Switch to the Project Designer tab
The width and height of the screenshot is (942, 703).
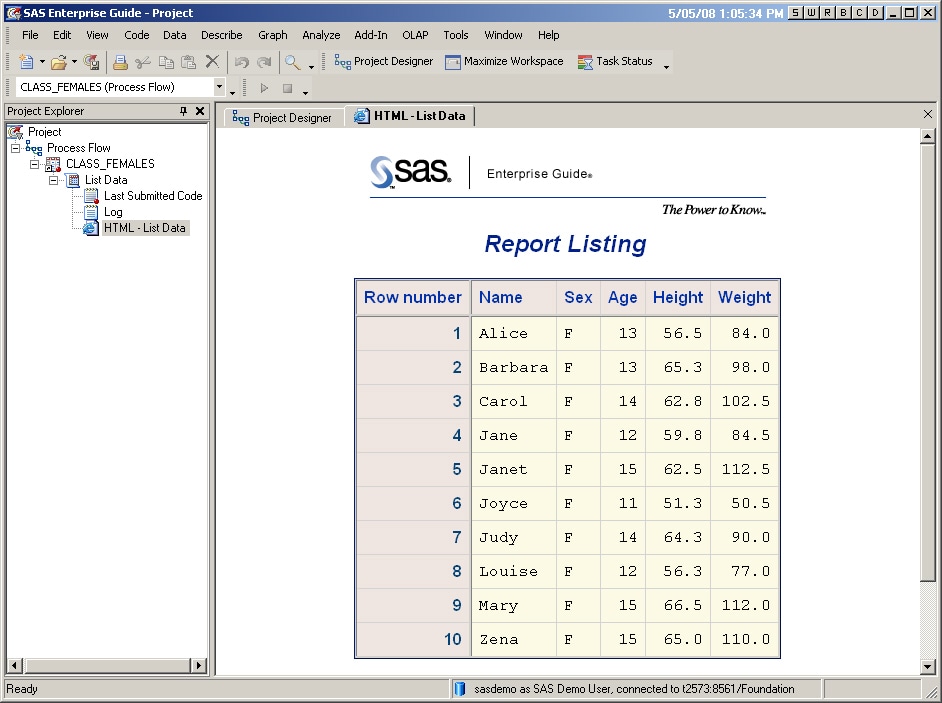tap(282, 117)
